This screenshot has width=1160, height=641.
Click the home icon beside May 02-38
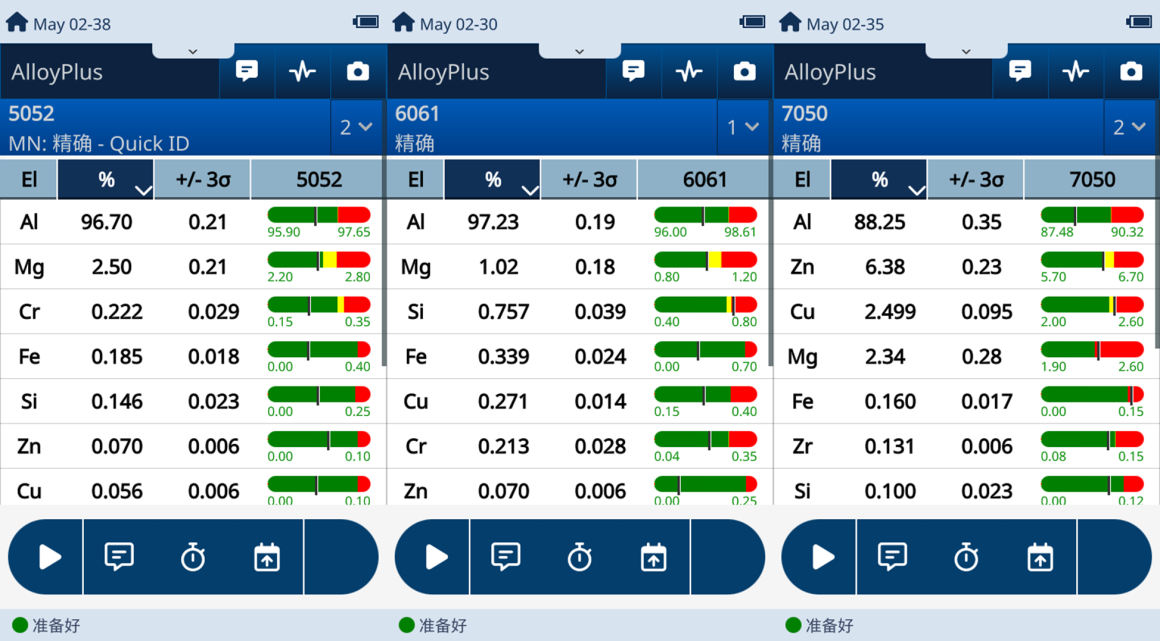tap(17, 22)
